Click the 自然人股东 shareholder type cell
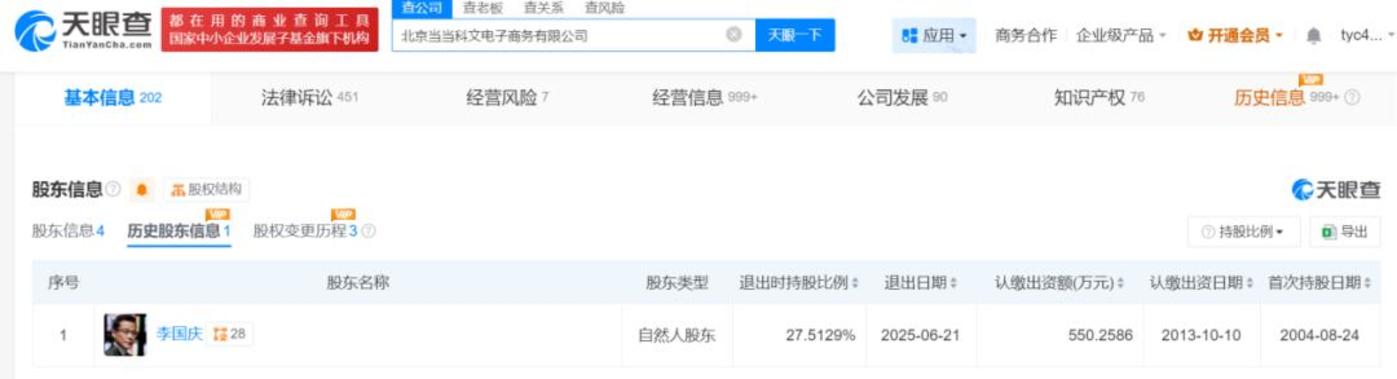1397x379 pixels. [677, 335]
